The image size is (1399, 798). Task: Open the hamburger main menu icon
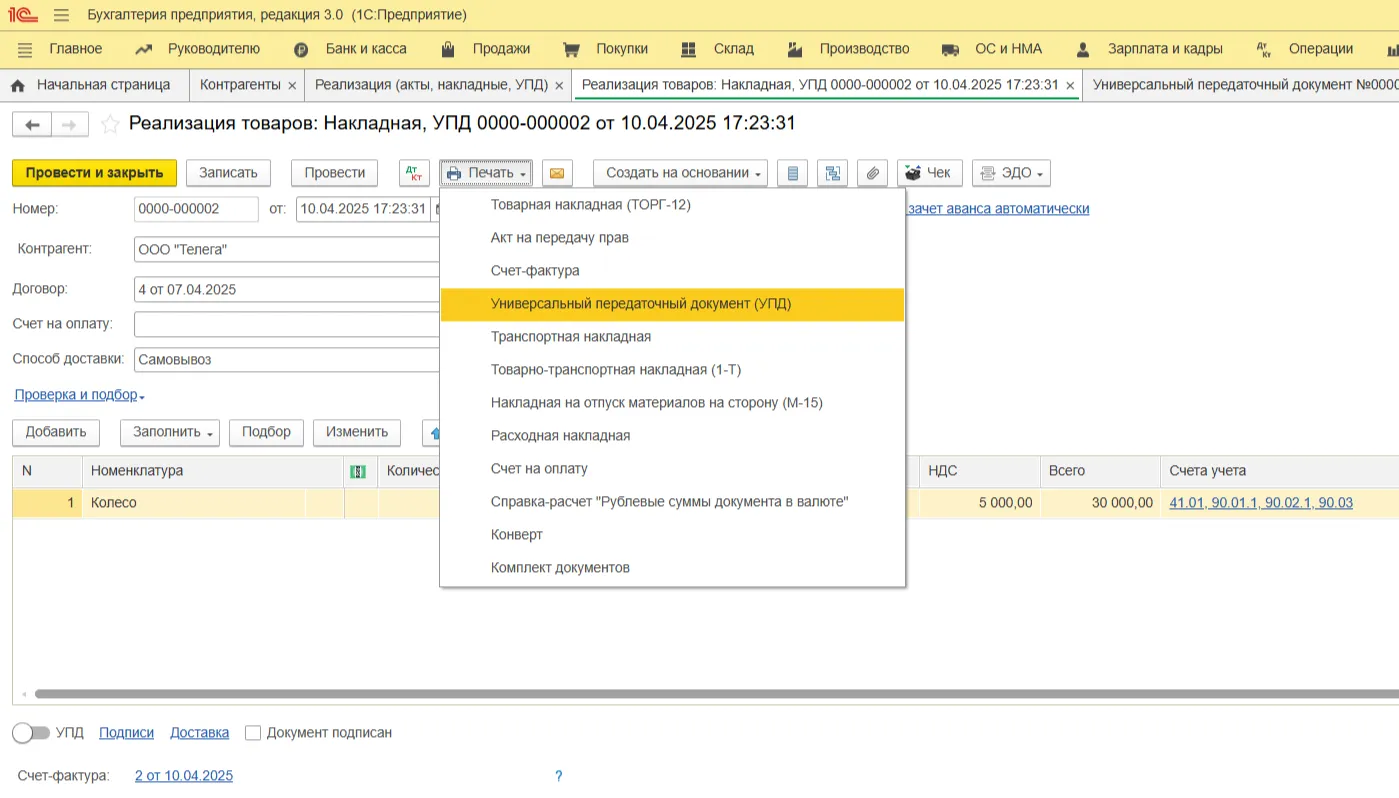coord(61,15)
